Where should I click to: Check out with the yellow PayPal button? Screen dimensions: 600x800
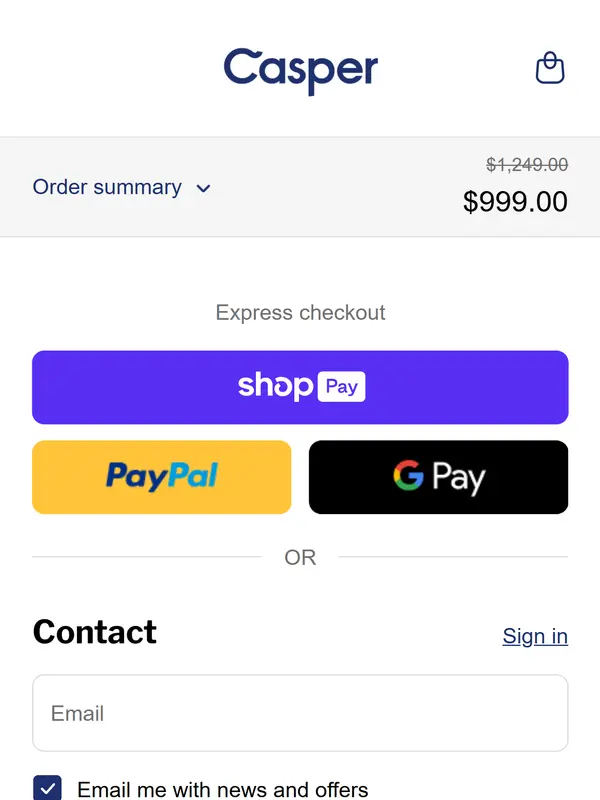pyautogui.click(x=162, y=477)
